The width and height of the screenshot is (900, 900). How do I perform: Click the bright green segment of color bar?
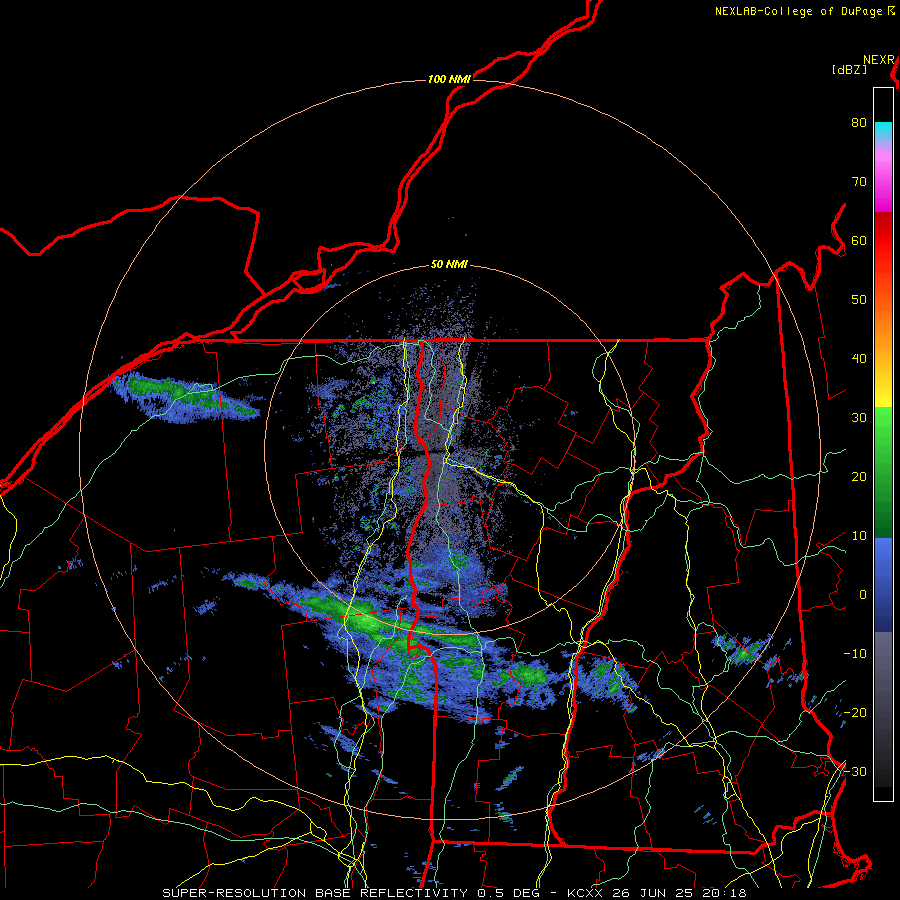[883, 424]
